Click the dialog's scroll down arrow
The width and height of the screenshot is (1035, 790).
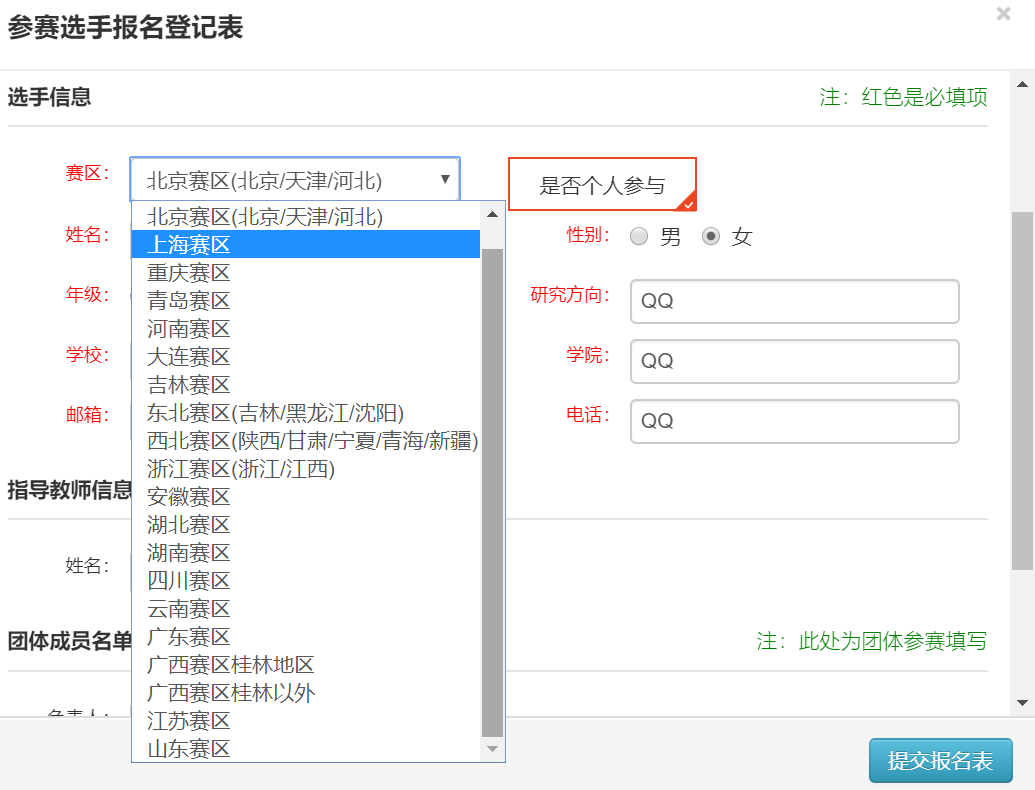(x=1022, y=703)
